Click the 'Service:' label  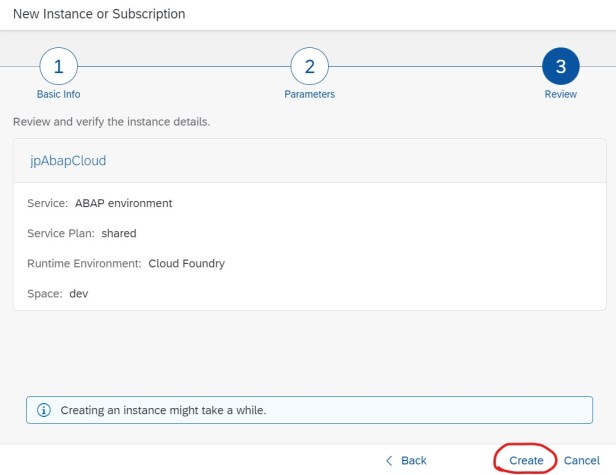click(x=48, y=203)
